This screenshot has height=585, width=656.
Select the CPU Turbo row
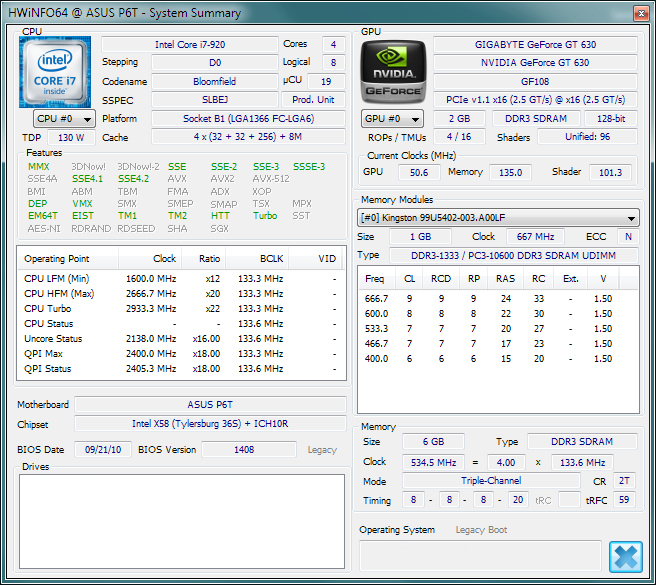pyautogui.click(x=181, y=309)
